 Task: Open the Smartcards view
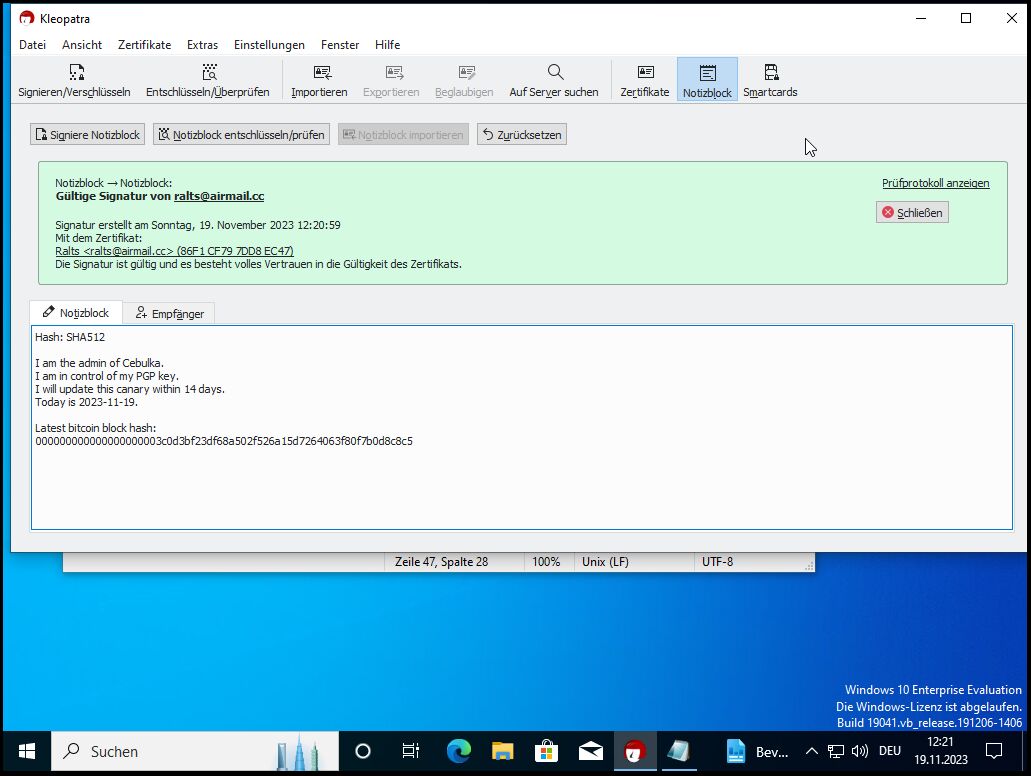(x=770, y=80)
